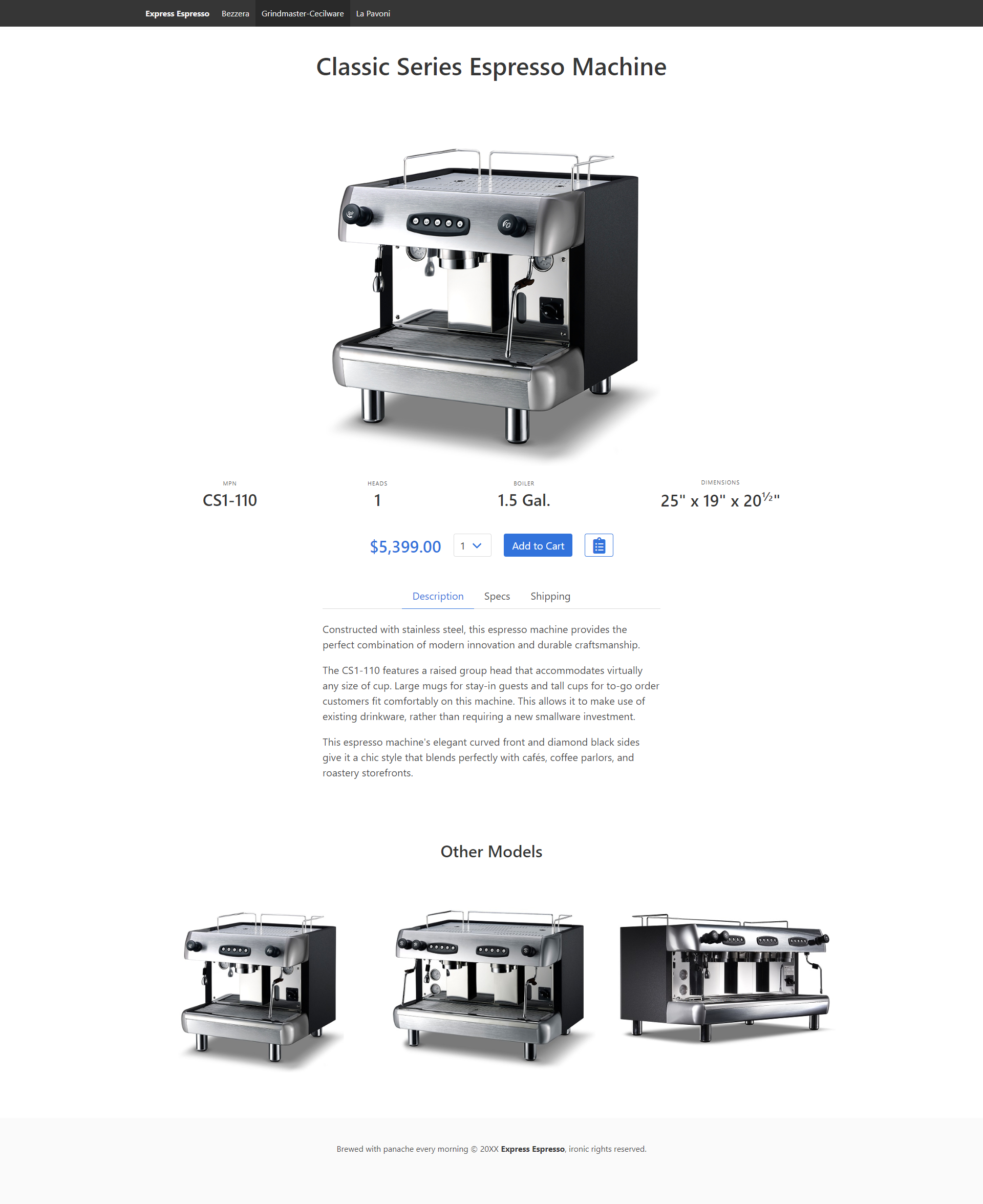Viewport: 983px width, 1204px height.
Task: Click the La Pavoni navigation link
Action: [372, 13]
